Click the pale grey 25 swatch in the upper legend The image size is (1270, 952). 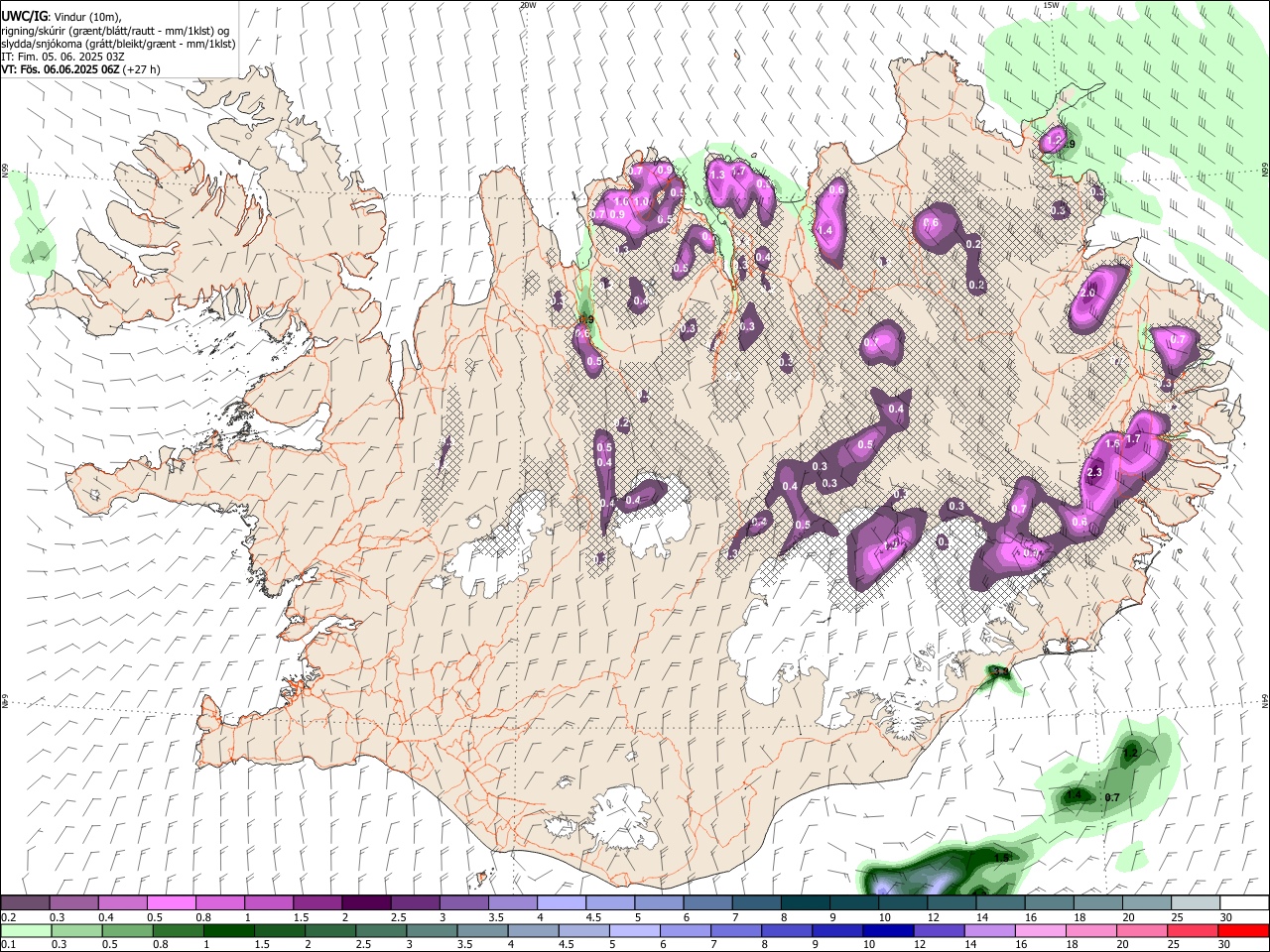[x=1194, y=902]
